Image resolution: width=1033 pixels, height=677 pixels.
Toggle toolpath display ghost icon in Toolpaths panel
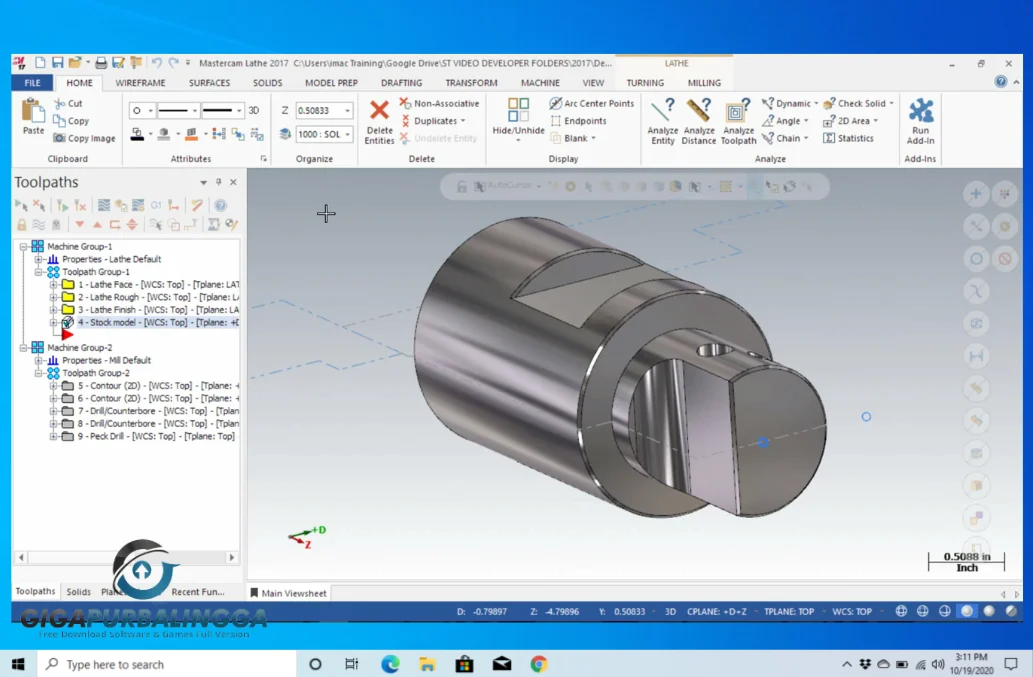(56, 225)
